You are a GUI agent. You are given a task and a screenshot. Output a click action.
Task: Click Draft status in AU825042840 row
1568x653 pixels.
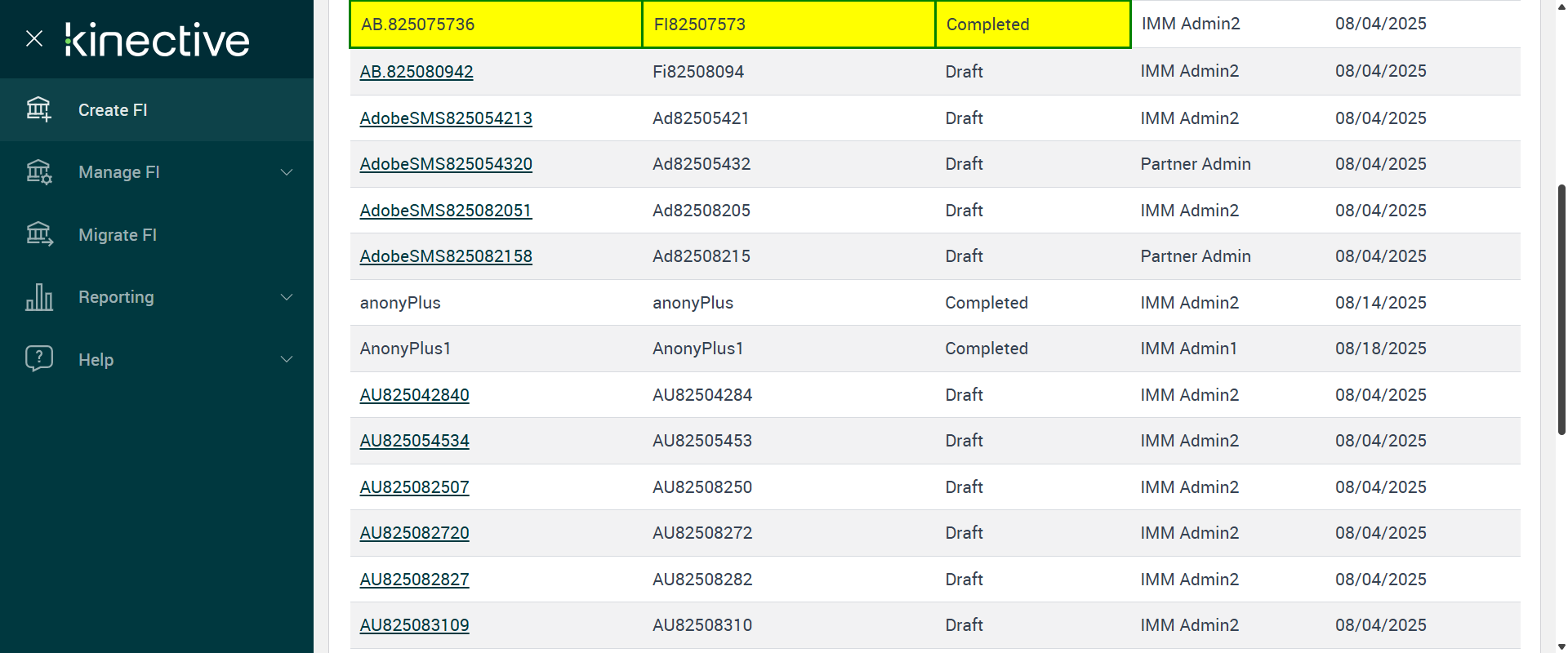[964, 395]
